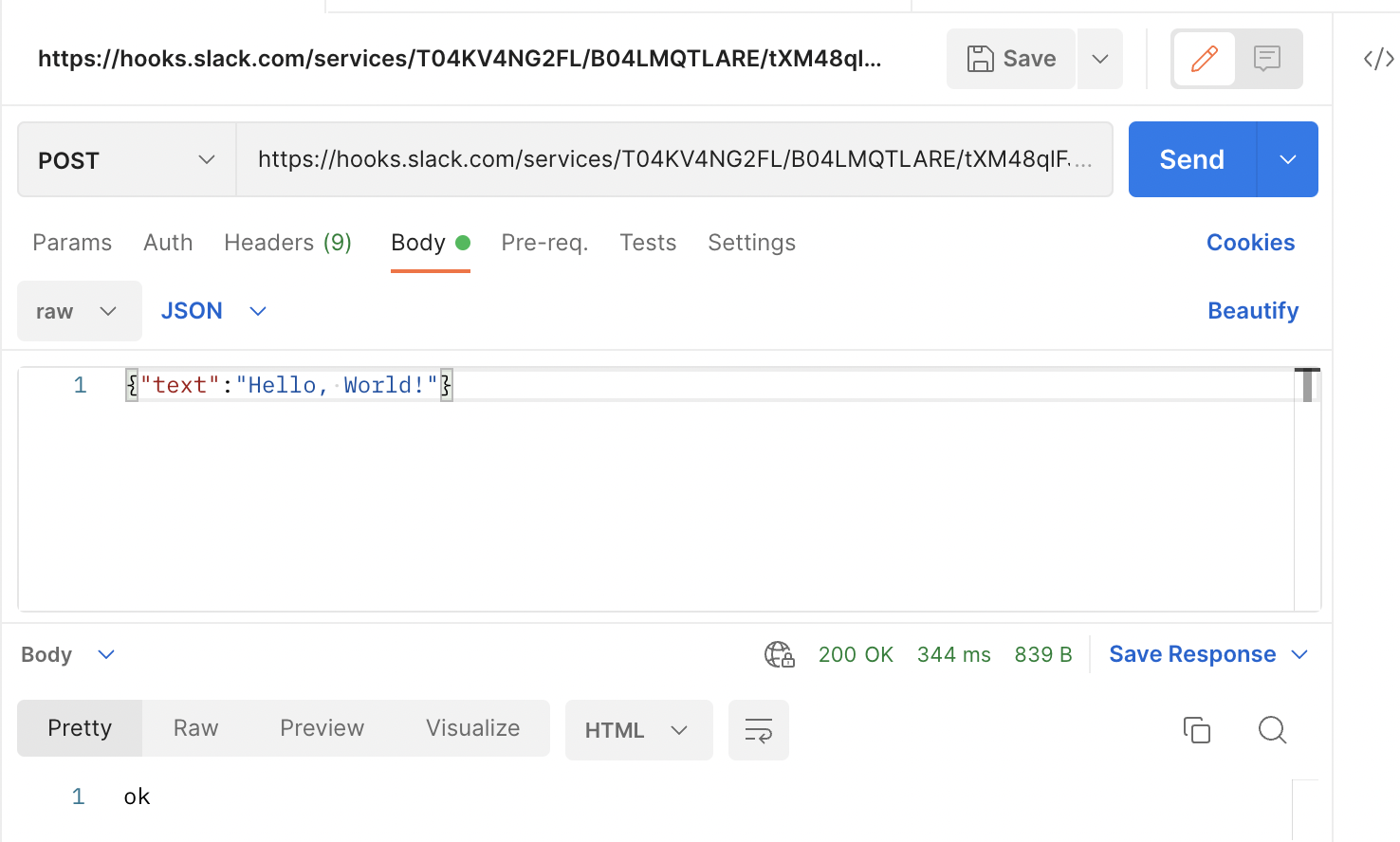Viewport: 1400px width, 842px height.
Task: Toggle response line wrap icon
Action: pyautogui.click(x=759, y=730)
